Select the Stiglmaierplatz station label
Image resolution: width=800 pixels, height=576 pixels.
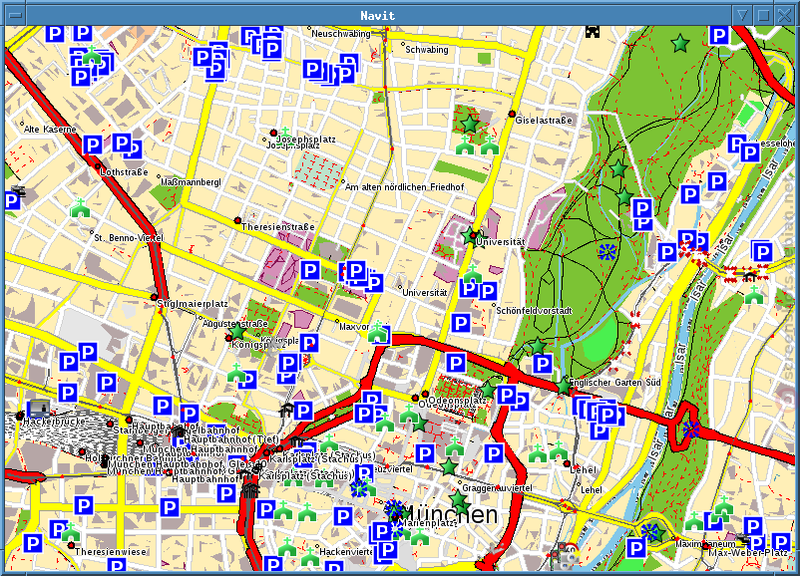pos(192,304)
